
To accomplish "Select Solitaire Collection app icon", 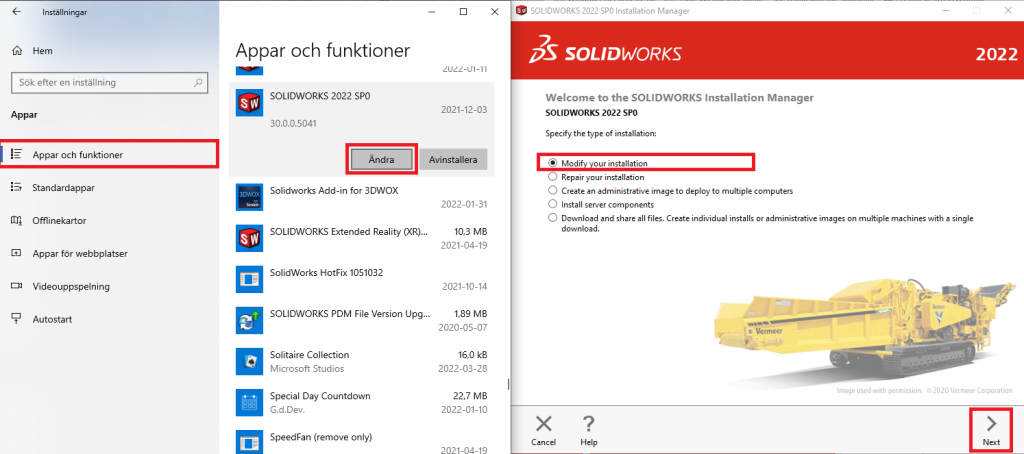I will pos(249,362).
